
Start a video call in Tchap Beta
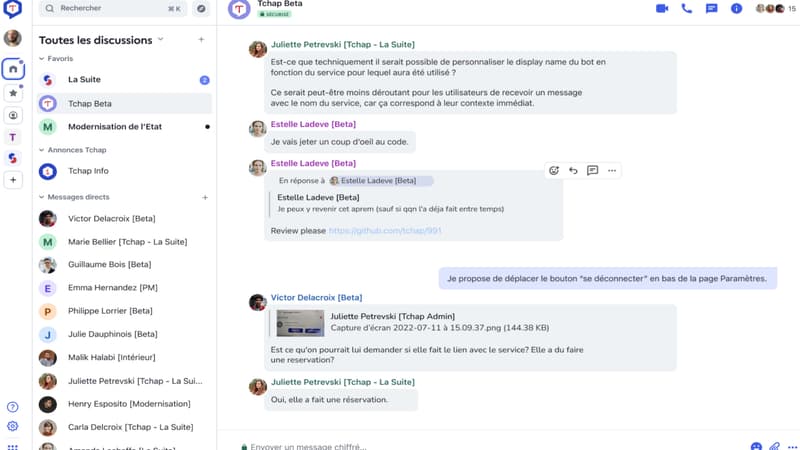pyautogui.click(x=662, y=9)
